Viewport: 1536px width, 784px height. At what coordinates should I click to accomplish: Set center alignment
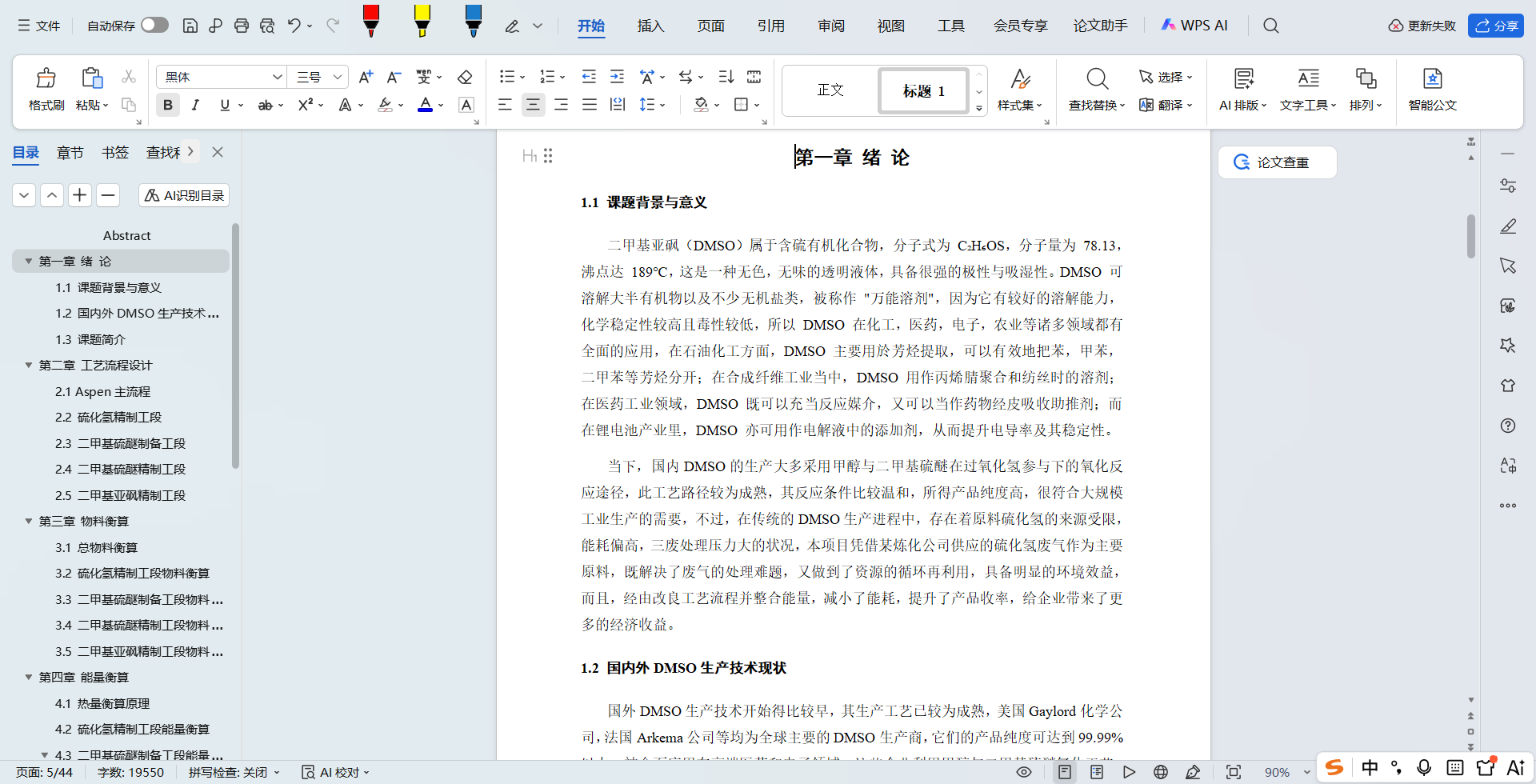(x=533, y=105)
